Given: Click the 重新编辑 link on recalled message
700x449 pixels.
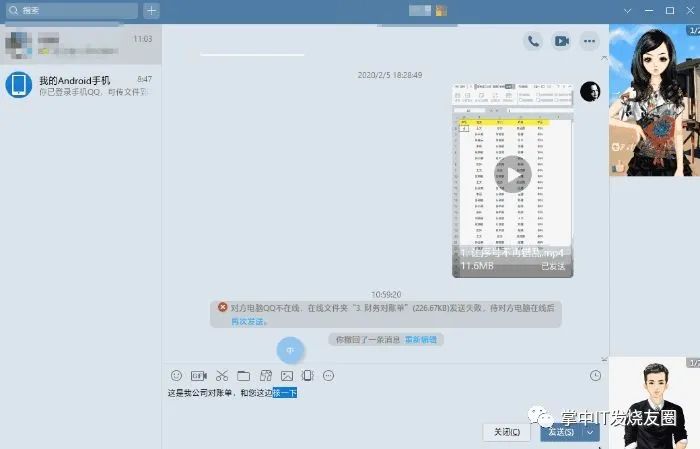Looking at the screenshot, I should pyautogui.click(x=421, y=340).
